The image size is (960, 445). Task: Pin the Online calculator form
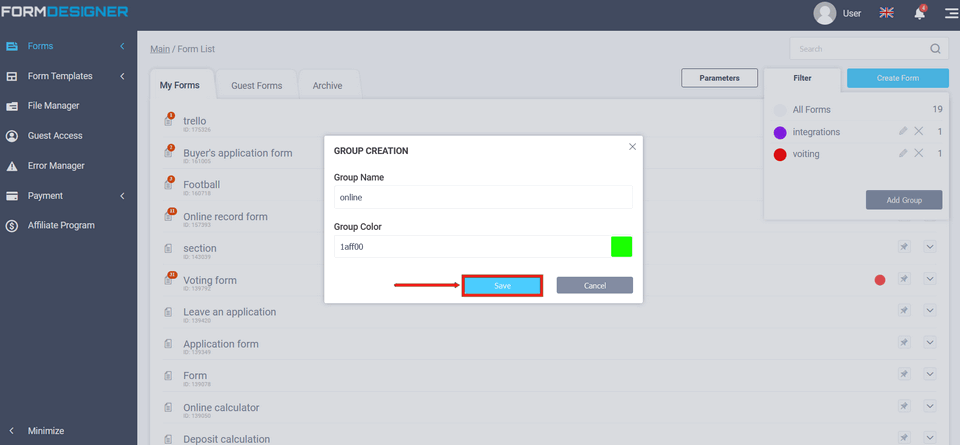(x=904, y=406)
